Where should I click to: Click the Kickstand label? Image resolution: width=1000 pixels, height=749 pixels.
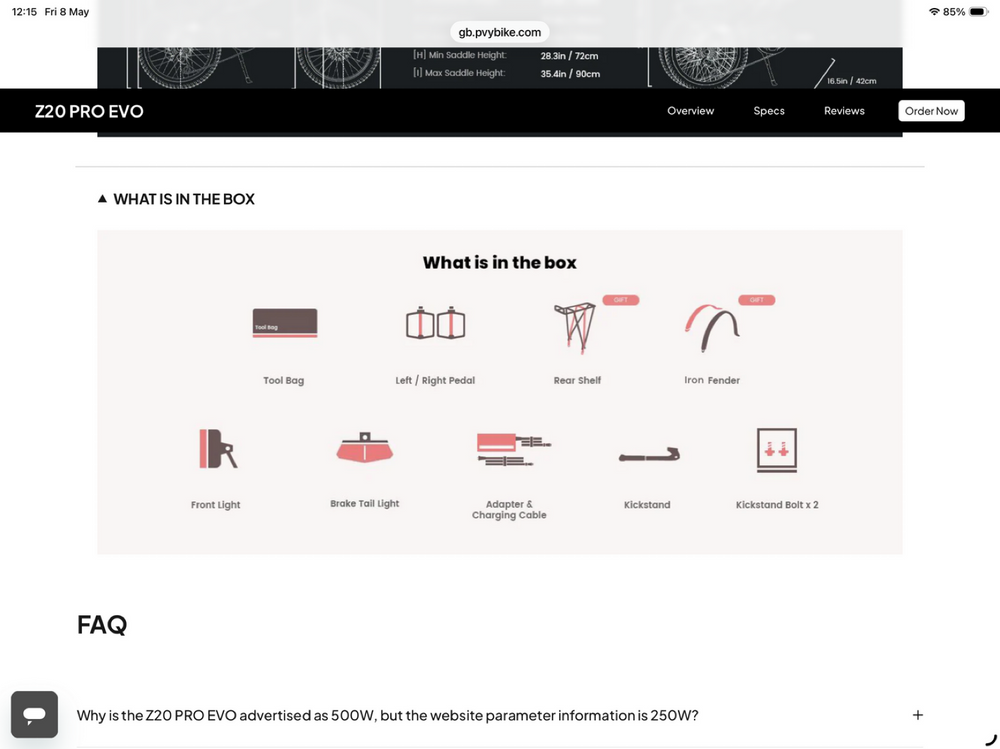pos(647,505)
